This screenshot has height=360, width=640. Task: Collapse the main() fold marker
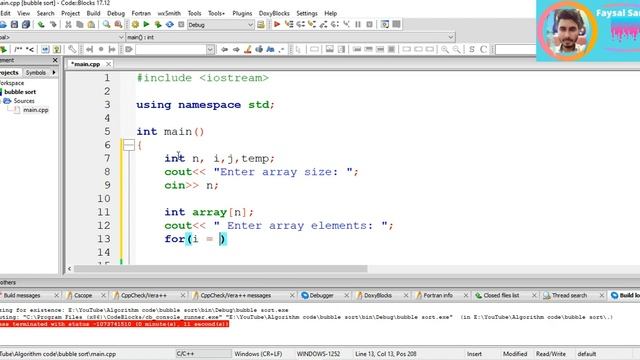[129, 145]
